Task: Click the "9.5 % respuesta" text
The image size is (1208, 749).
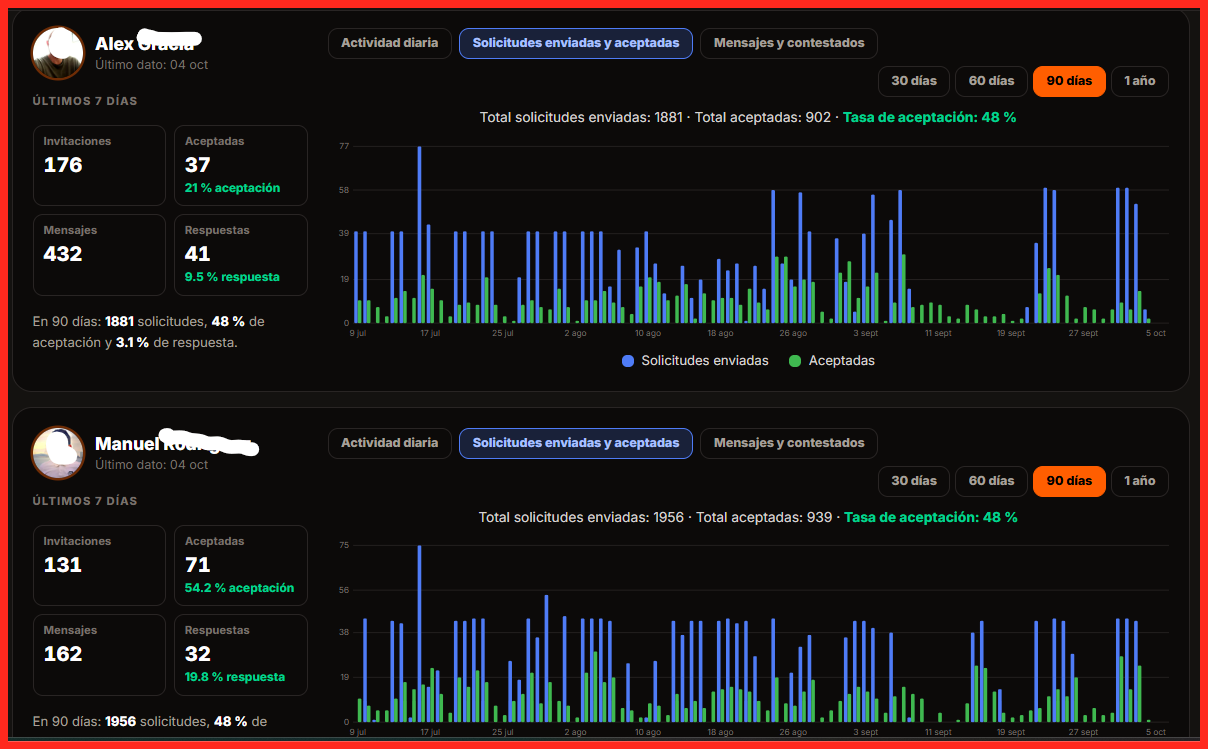Action: (232, 277)
